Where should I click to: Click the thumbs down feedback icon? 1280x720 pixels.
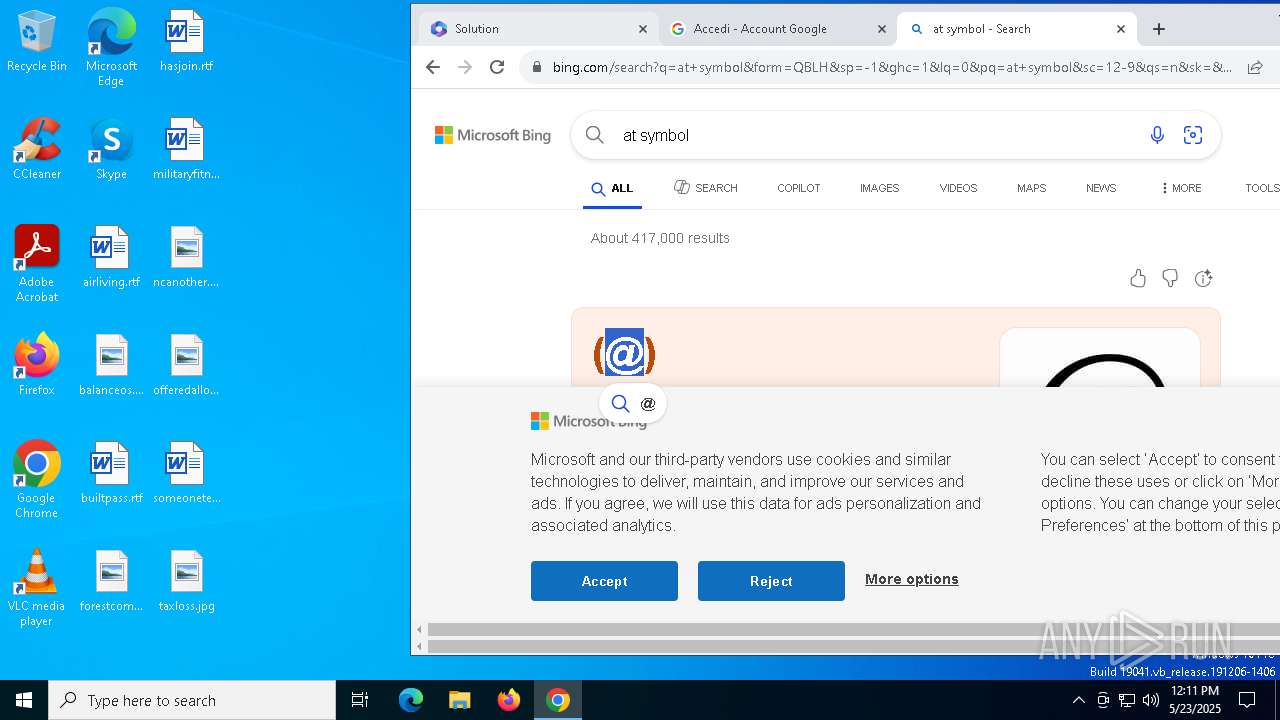tap(1170, 279)
